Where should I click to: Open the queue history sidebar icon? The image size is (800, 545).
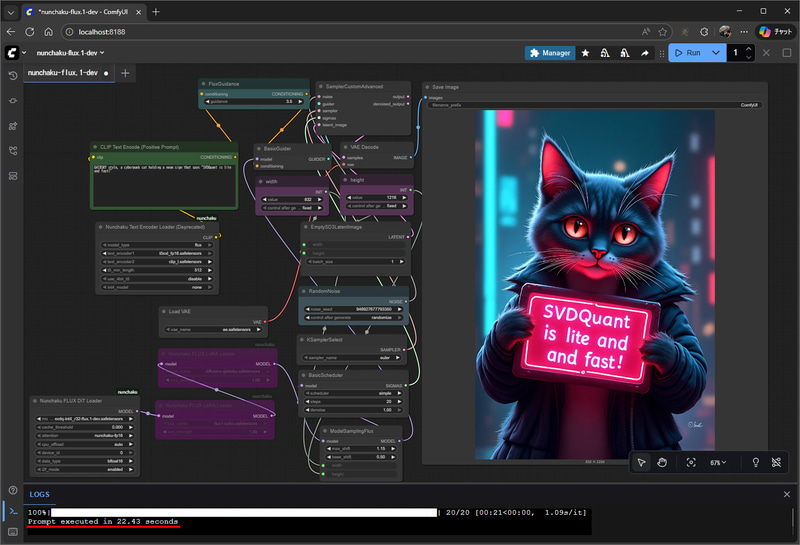tap(12, 75)
